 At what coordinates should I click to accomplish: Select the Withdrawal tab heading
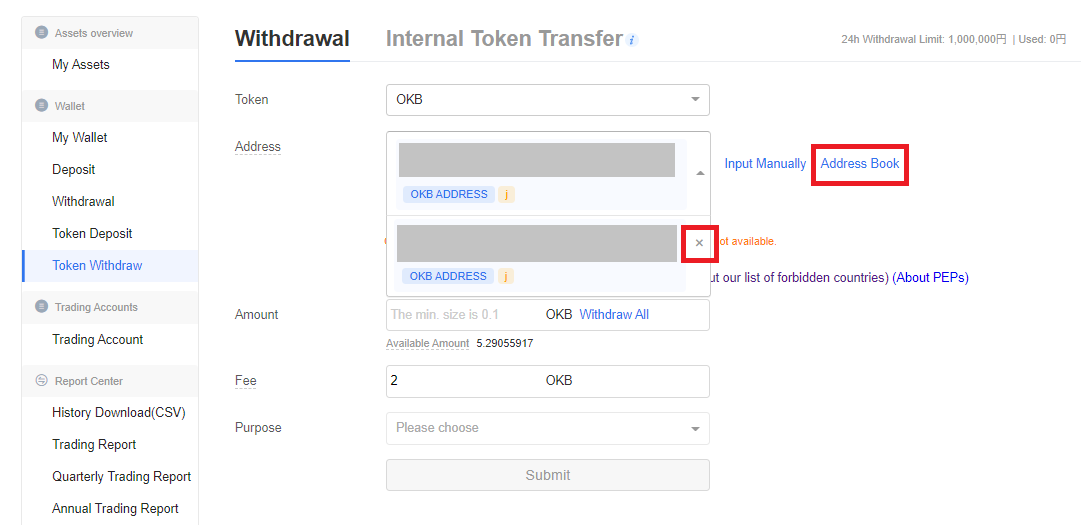[292, 38]
